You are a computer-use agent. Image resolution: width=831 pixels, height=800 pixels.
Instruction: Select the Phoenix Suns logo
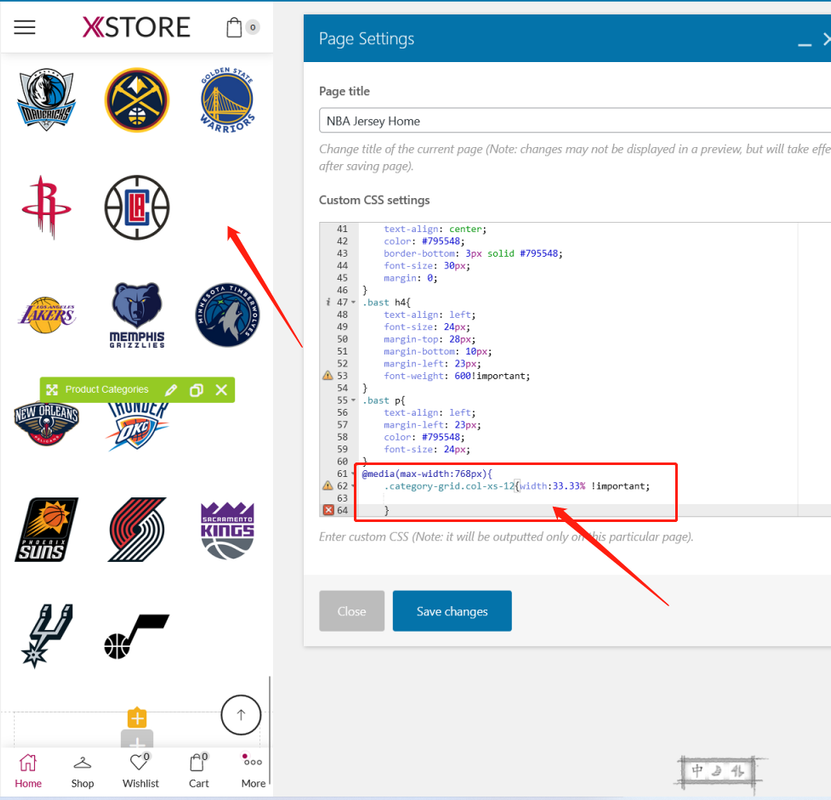tap(47, 529)
